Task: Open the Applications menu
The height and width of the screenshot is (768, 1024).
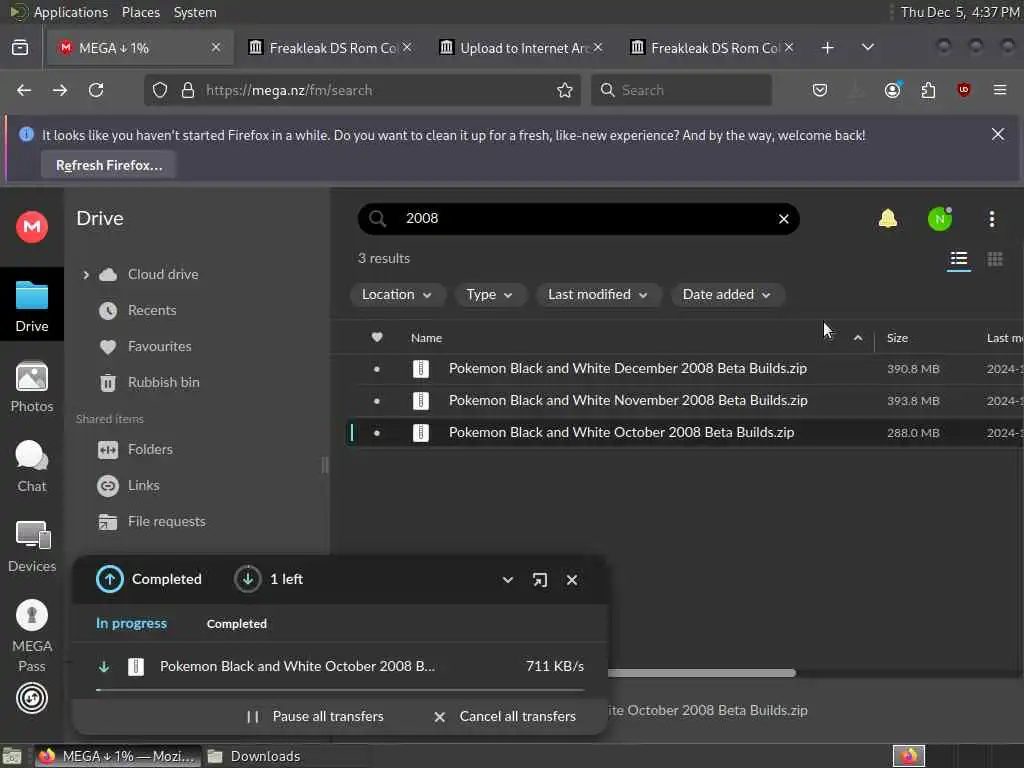Action: [71, 12]
